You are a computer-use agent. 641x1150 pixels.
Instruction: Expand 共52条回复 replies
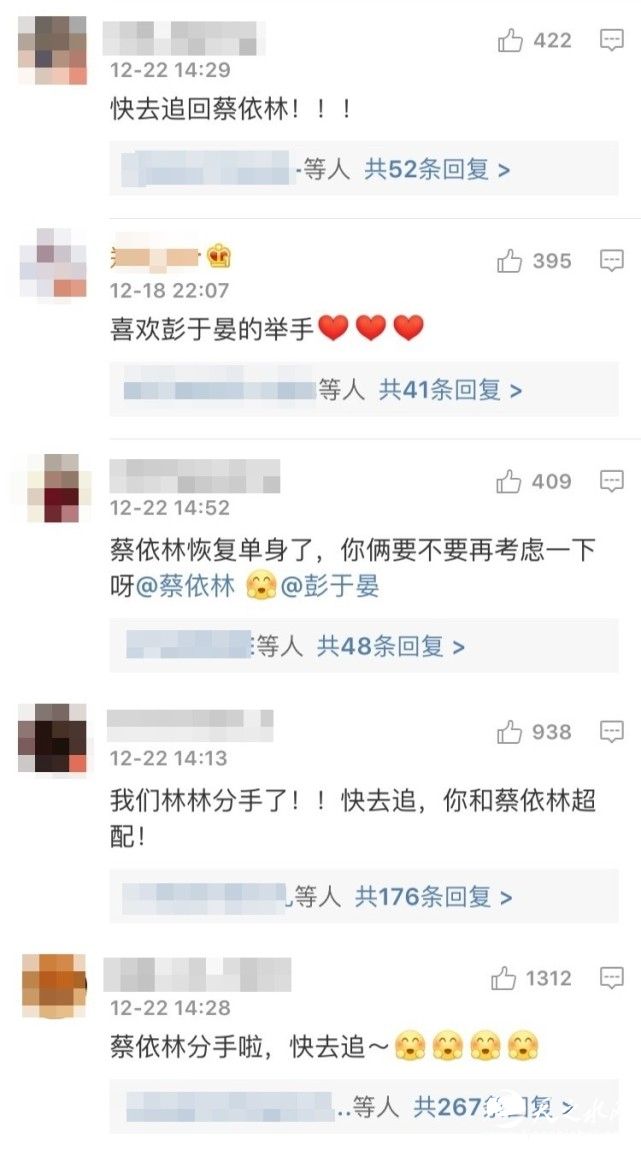(437, 169)
